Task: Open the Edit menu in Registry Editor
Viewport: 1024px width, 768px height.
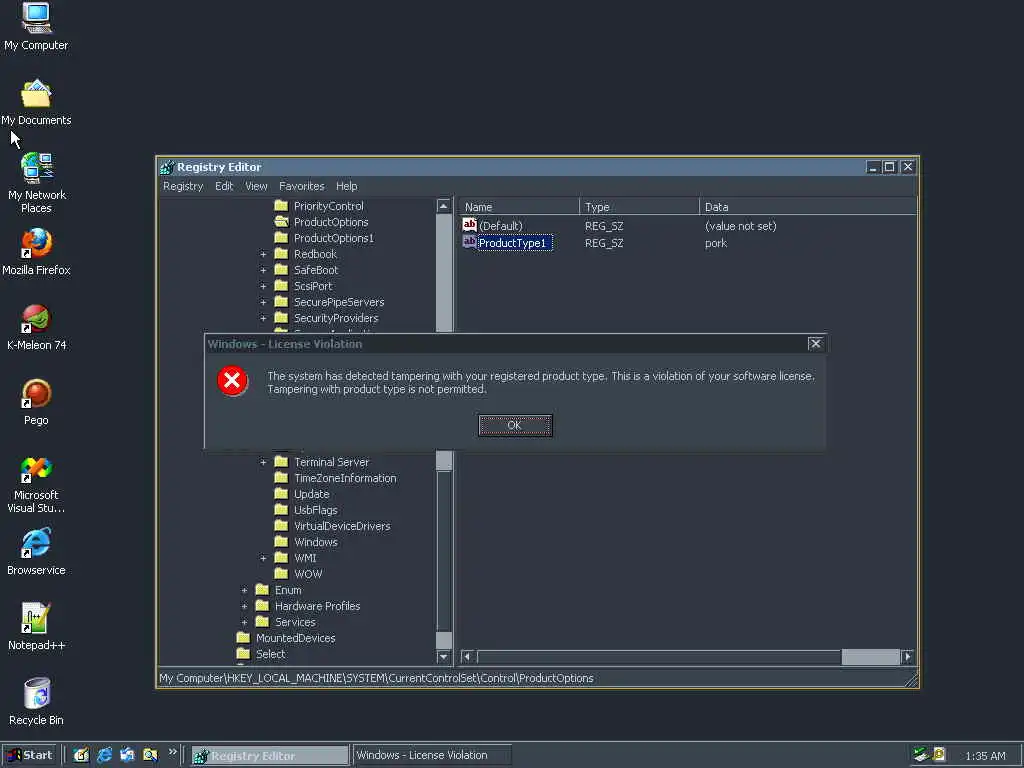Action: click(224, 186)
